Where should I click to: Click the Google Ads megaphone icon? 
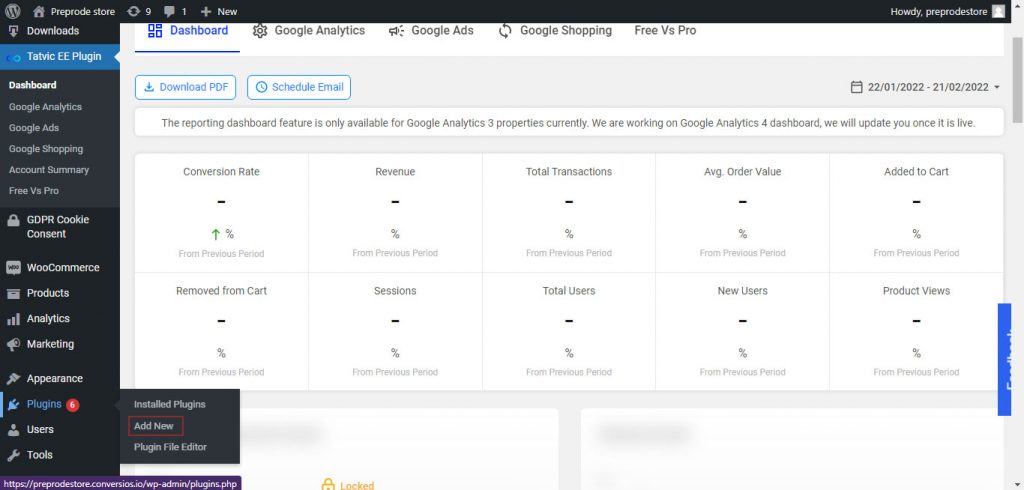[x=396, y=31]
